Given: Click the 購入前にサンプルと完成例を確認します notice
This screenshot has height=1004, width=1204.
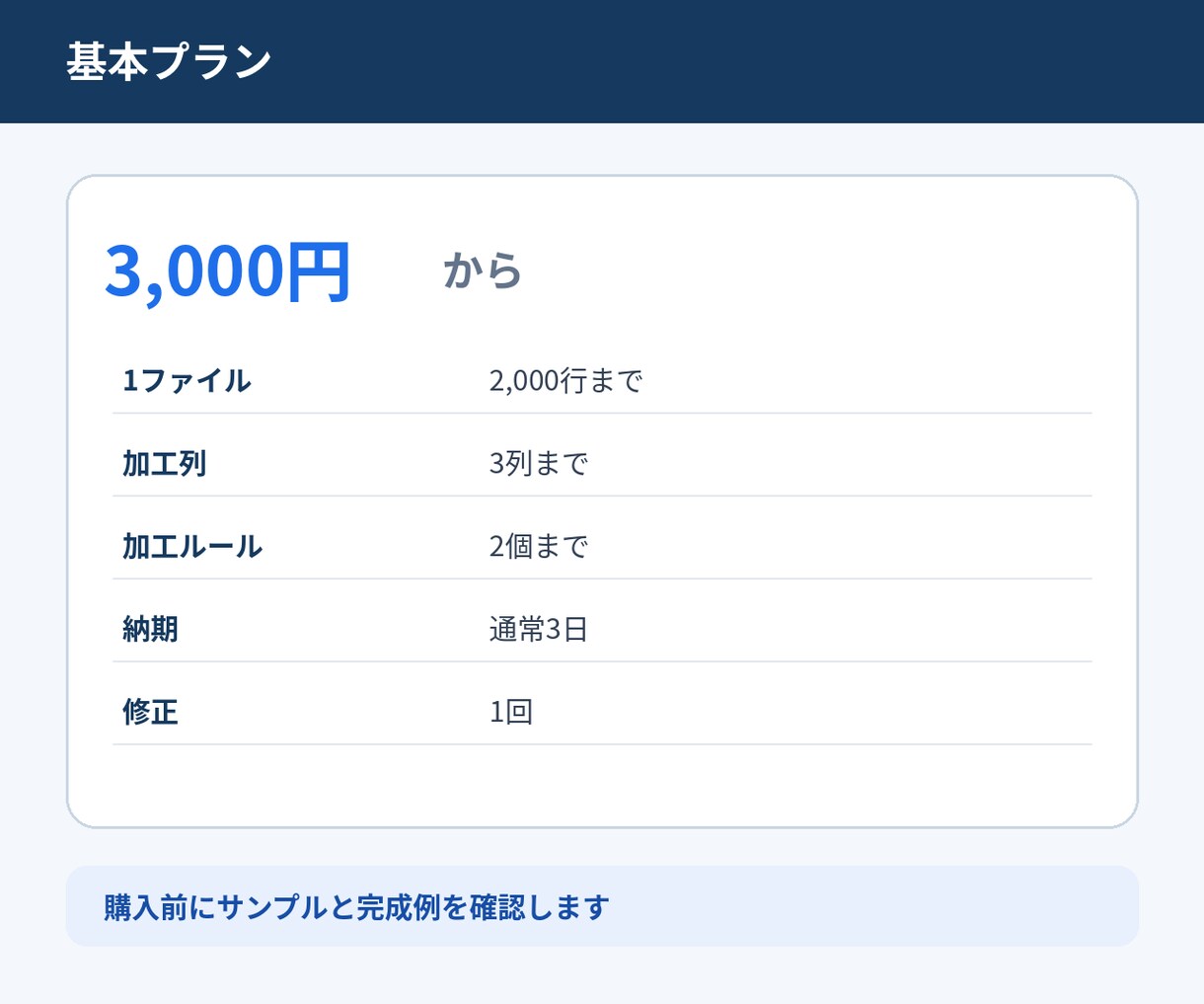Looking at the screenshot, I should pos(602,906).
